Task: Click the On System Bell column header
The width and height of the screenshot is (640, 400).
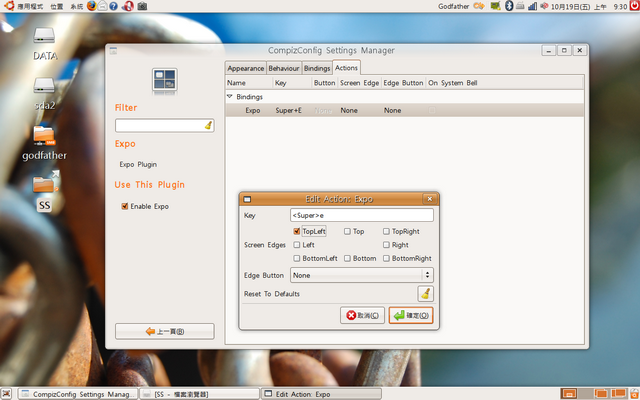Action: coord(453,83)
